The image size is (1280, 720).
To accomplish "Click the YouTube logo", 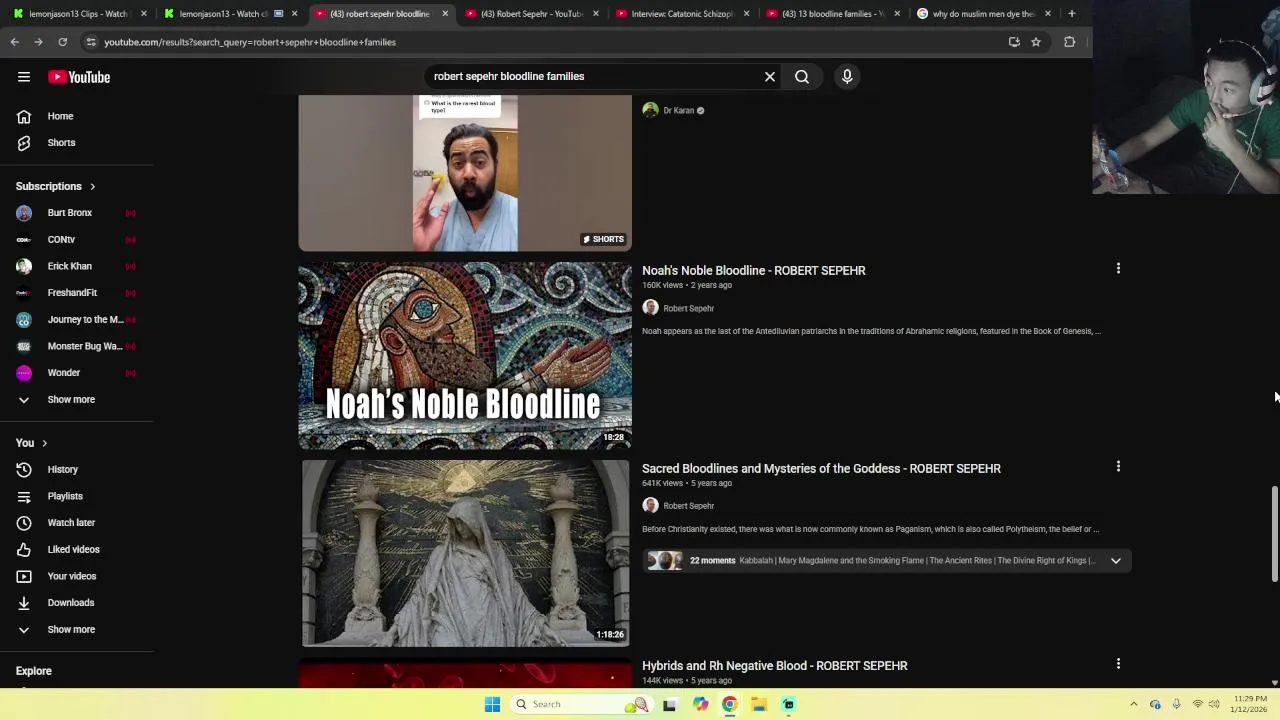I will [79, 77].
